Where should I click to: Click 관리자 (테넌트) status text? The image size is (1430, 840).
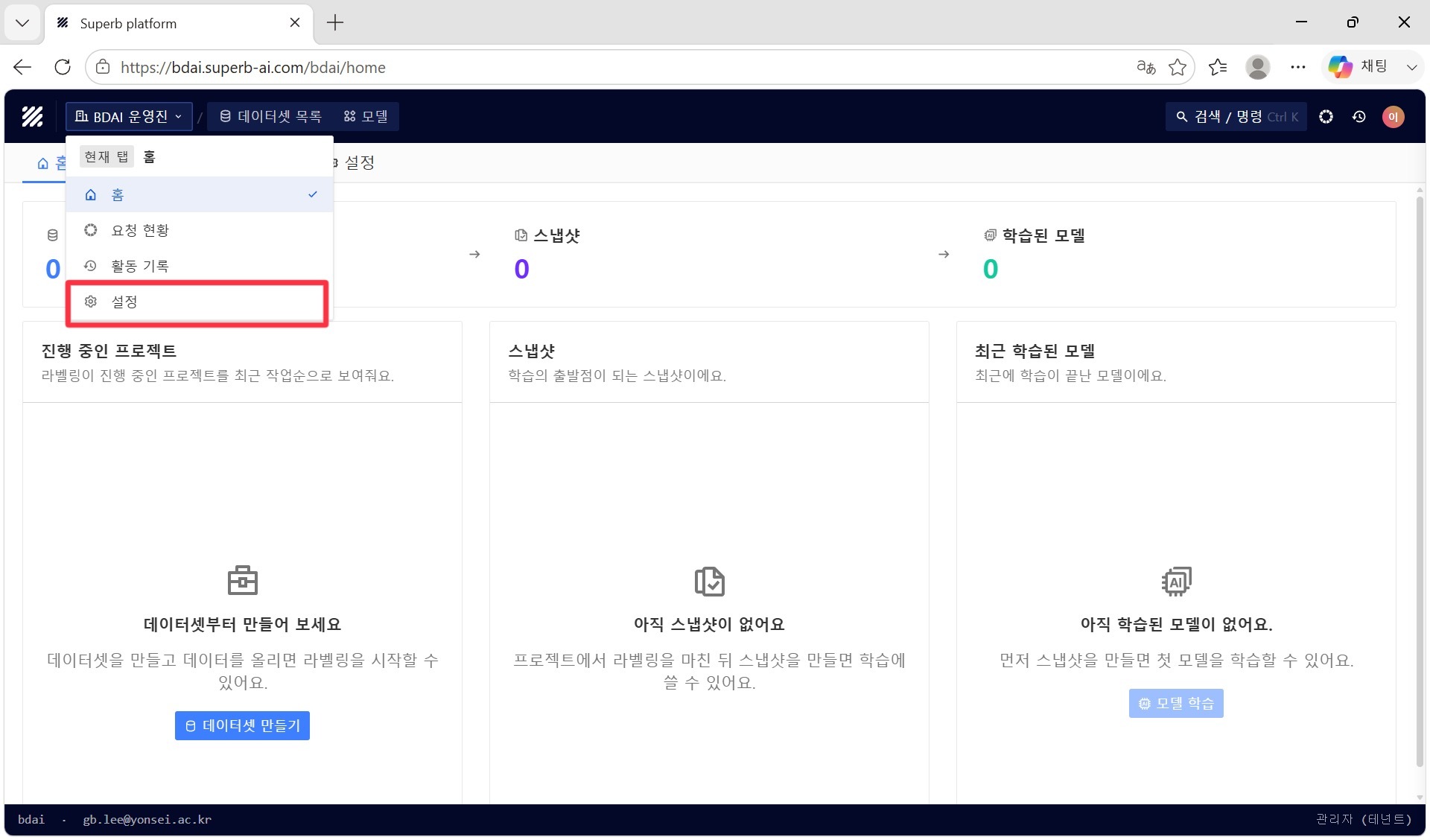pyautogui.click(x=1364, y=819)
